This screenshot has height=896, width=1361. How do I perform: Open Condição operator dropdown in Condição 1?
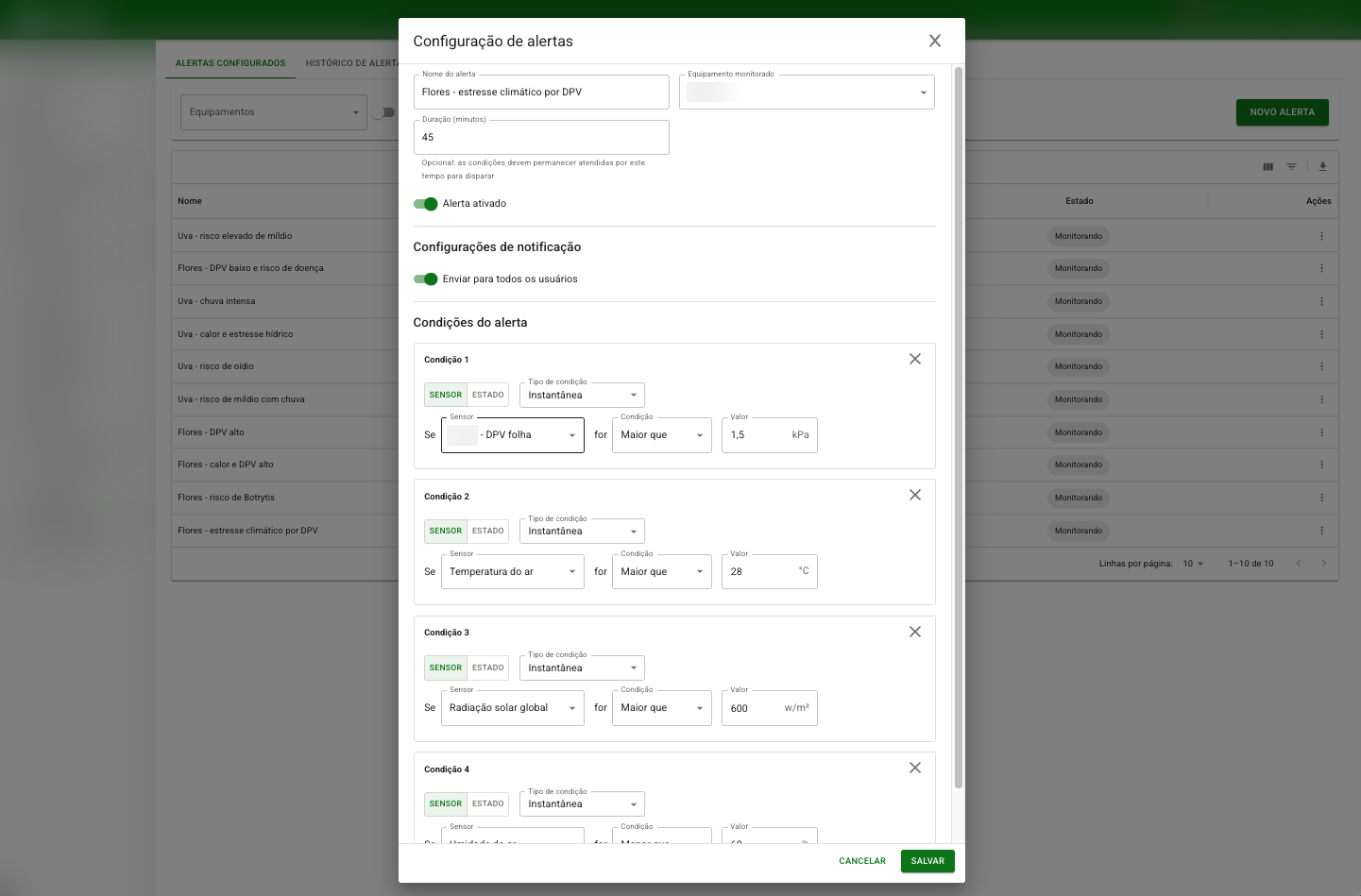click(662, 435)
